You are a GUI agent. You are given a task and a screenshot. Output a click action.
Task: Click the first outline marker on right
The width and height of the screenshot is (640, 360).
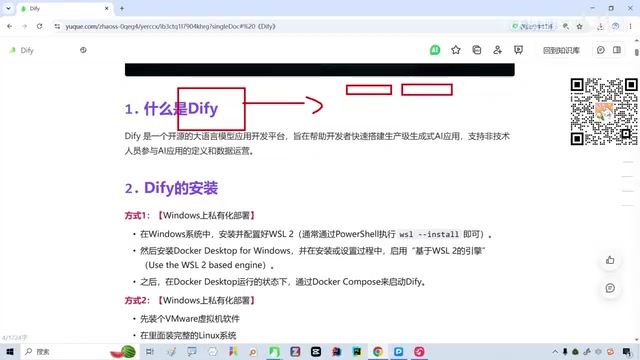coord(628,162)
